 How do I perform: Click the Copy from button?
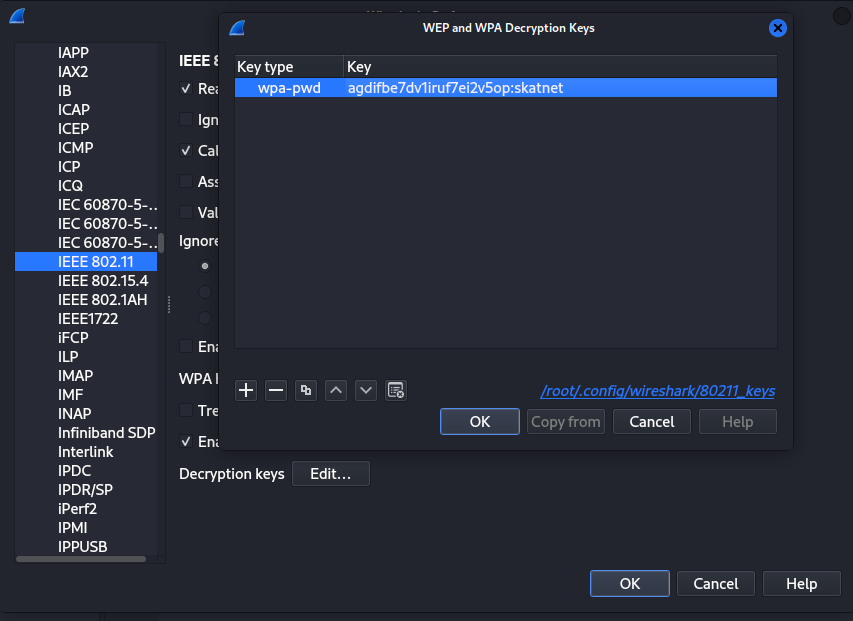(566, 421)
